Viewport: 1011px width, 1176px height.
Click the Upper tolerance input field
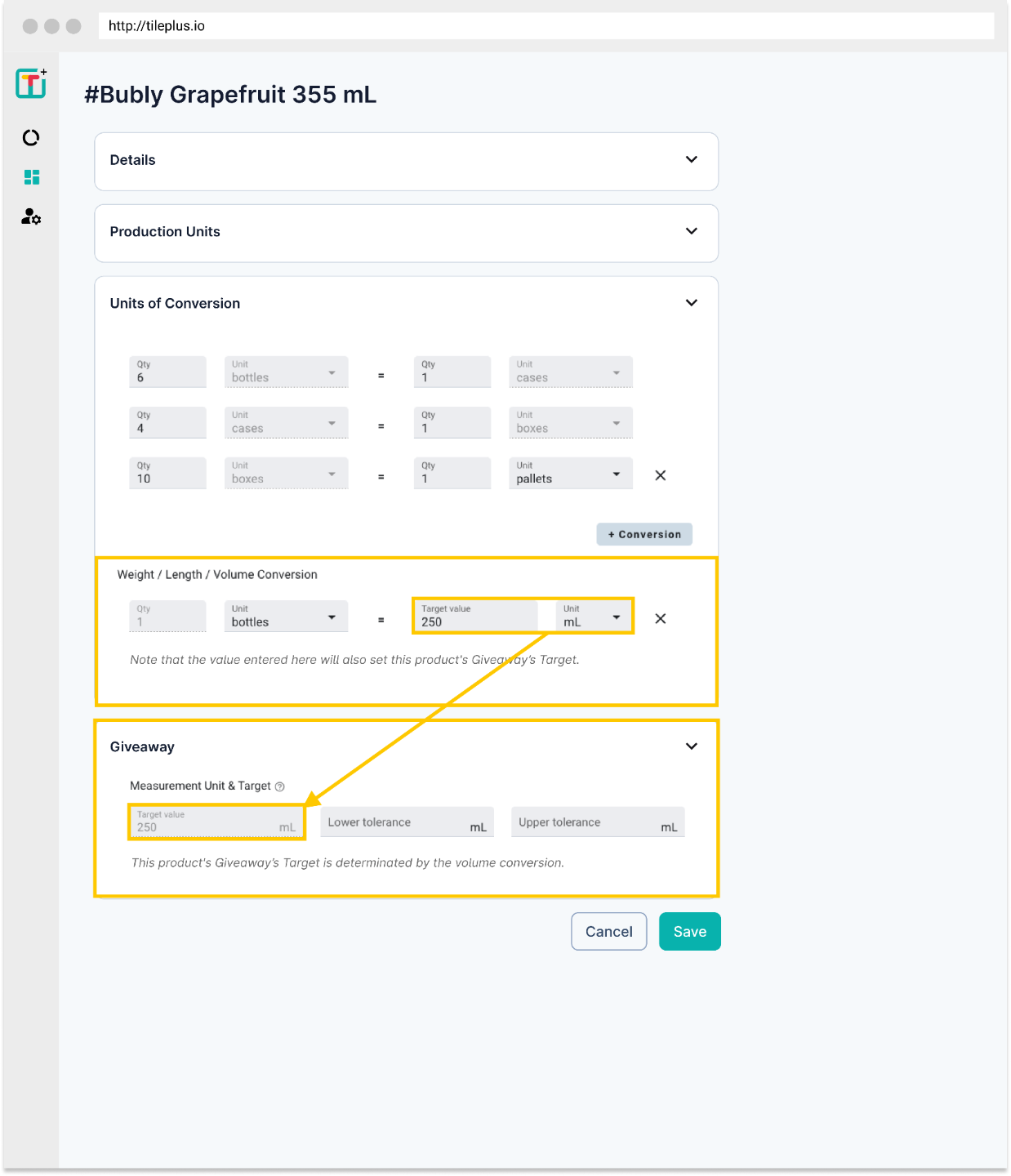598,822
